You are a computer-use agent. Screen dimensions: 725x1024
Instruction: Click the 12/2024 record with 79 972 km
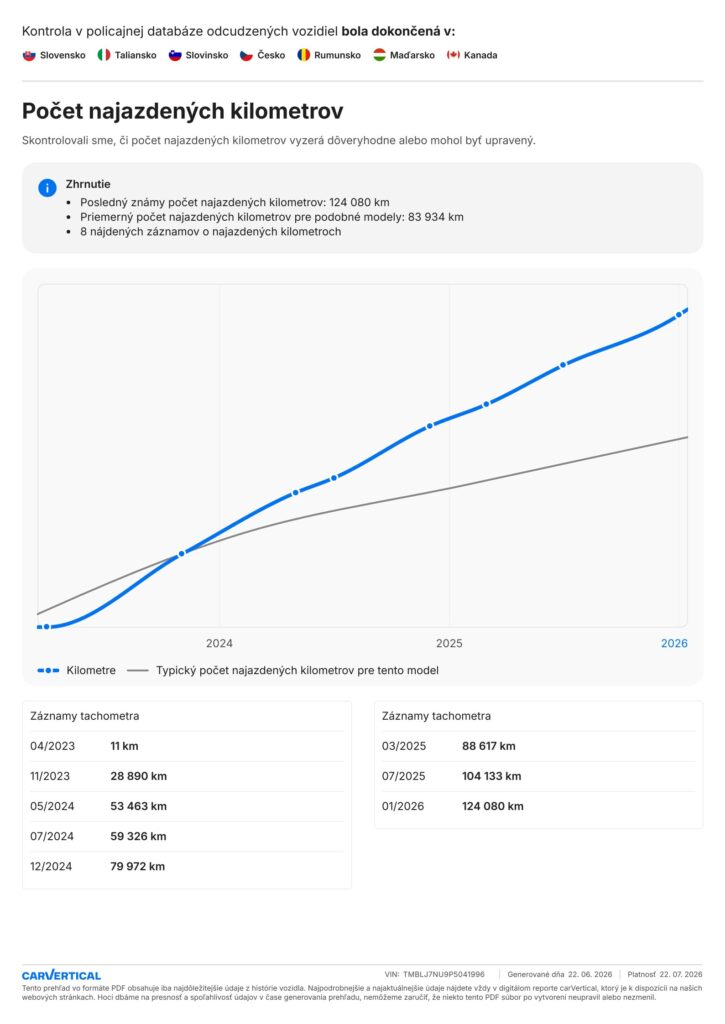187,867
